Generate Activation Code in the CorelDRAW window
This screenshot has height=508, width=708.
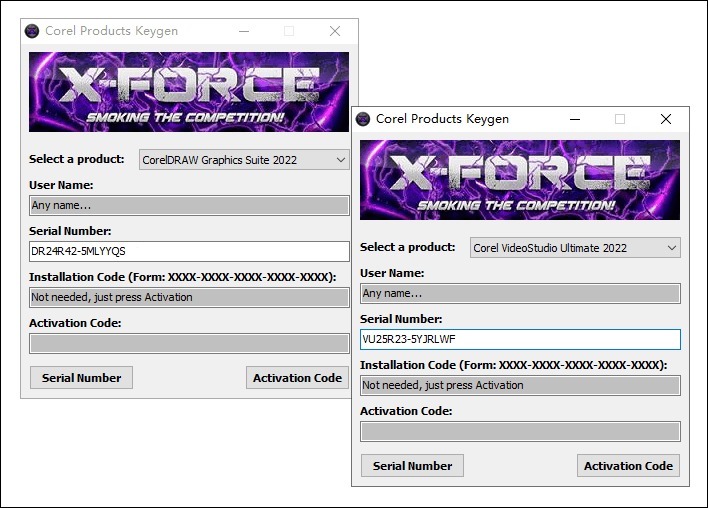click(x=297, y=378)
